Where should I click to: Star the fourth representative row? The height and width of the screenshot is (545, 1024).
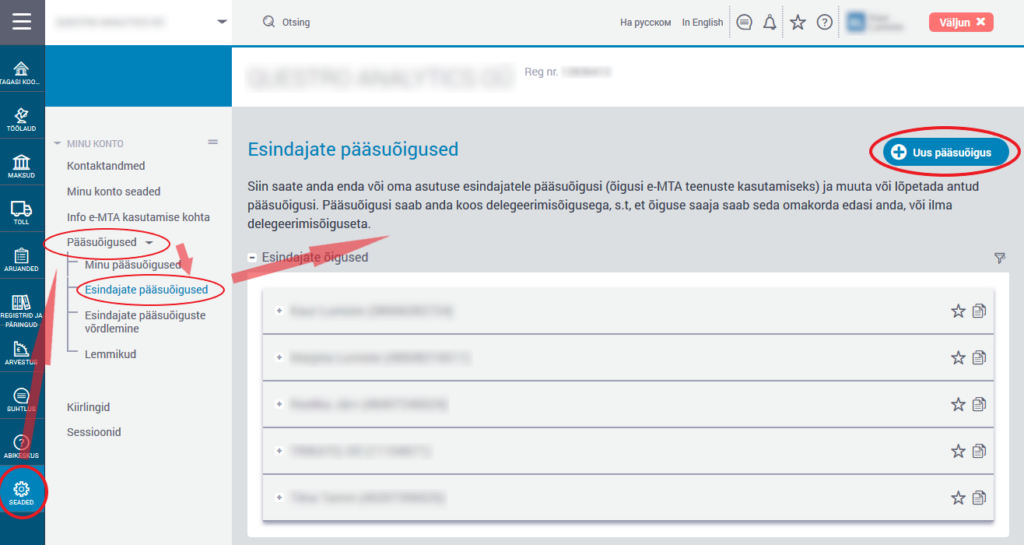[958, 451]
